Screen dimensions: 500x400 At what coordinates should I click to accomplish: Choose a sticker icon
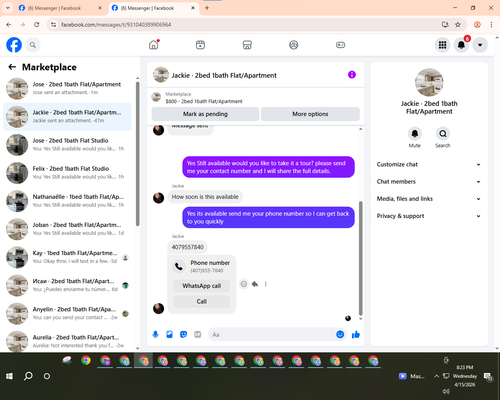(x=183, y=334)
